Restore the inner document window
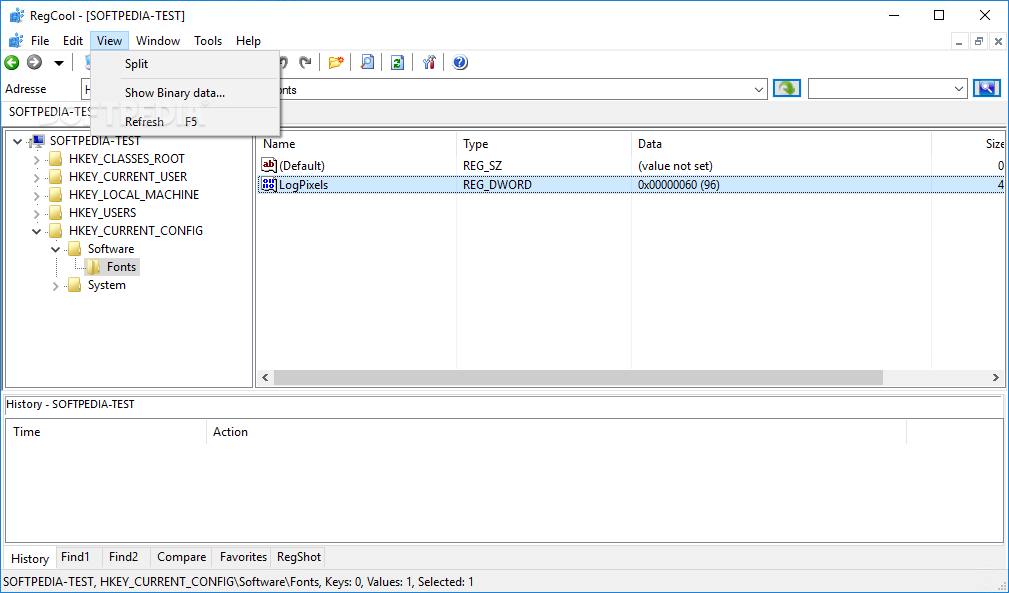 [x=979, y=41]
